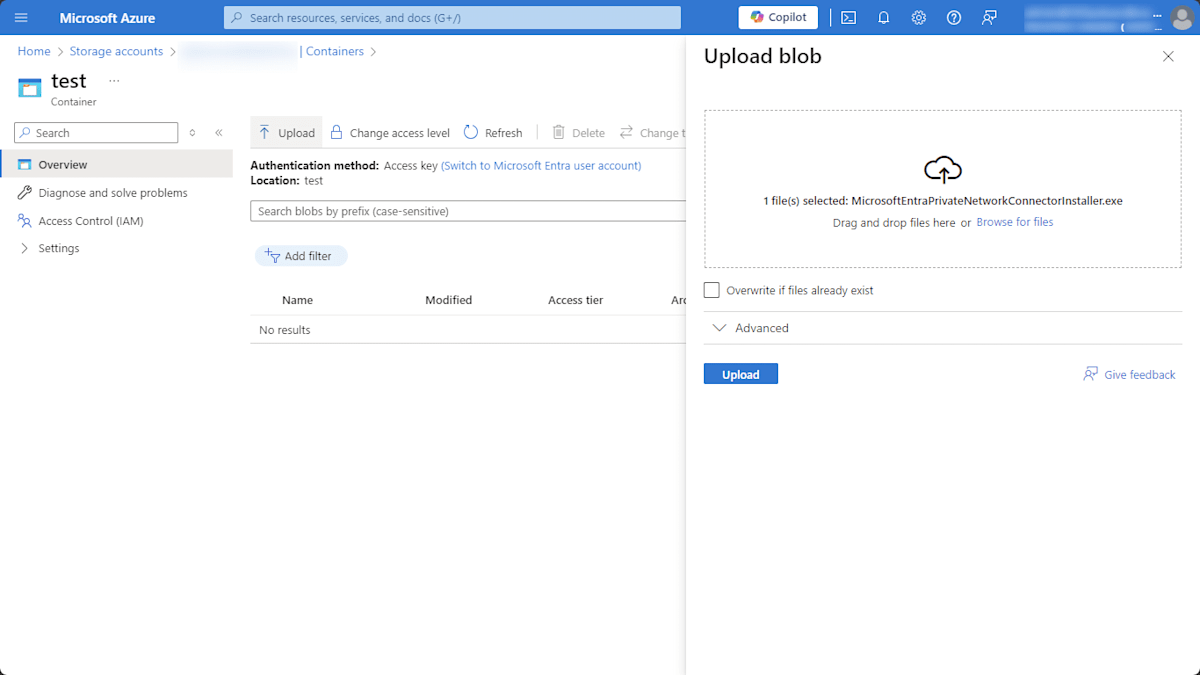Screen dimensions: 1200x675
Task: Open Storage accounts breadcrumb
Action: [116, 51]
